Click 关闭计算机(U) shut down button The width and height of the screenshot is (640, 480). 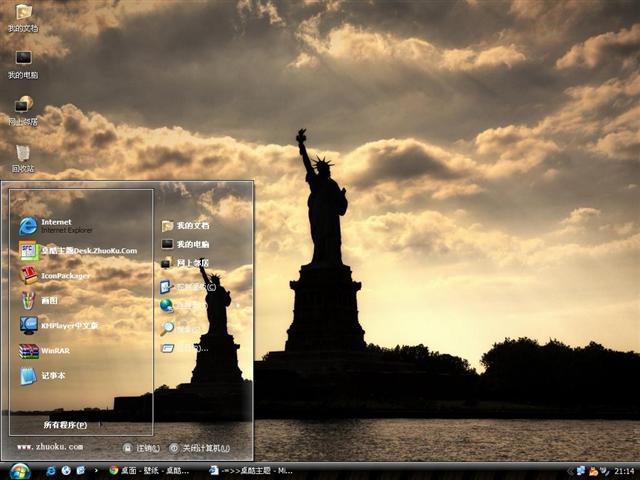[x=200, y=448]
